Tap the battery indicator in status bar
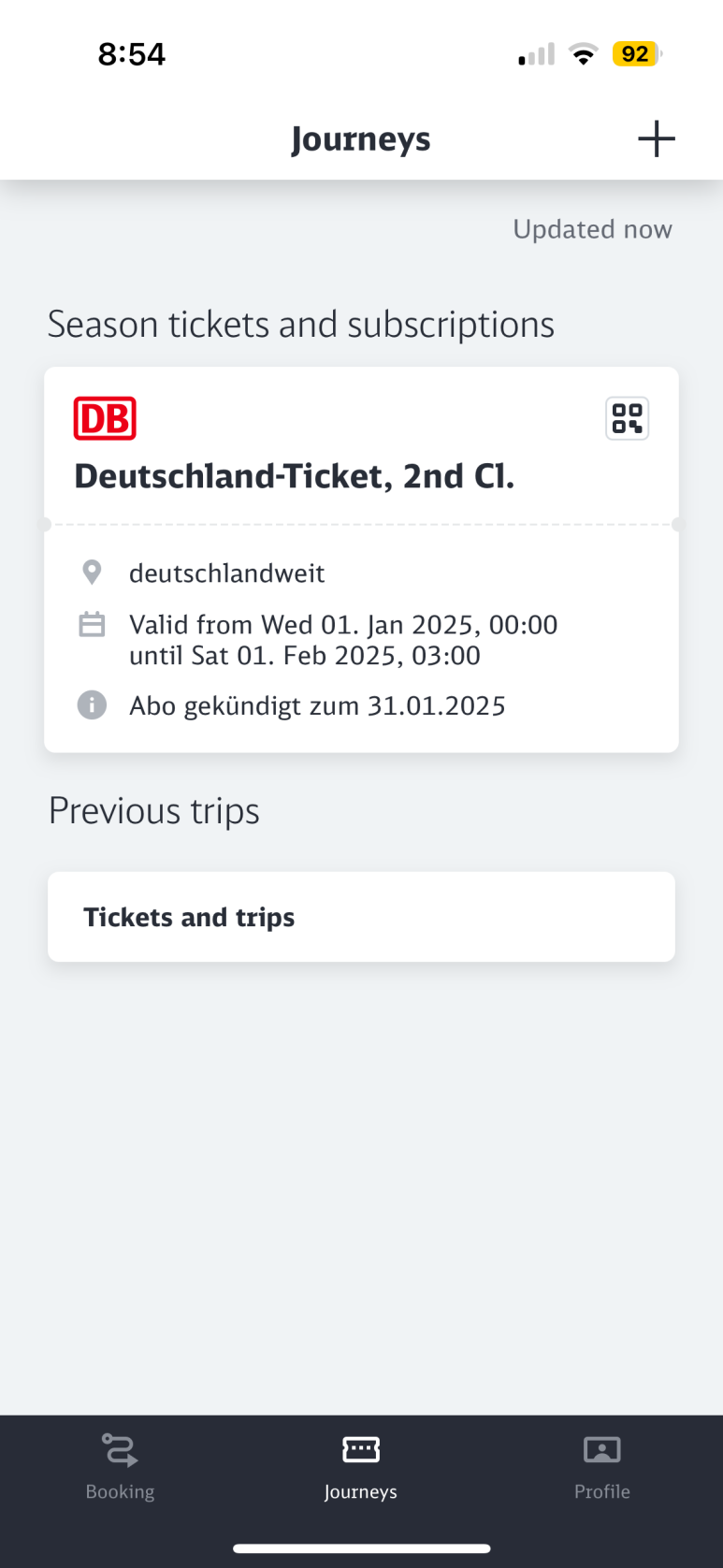This screenshot has width=723, height=1568. pos(636,54)
